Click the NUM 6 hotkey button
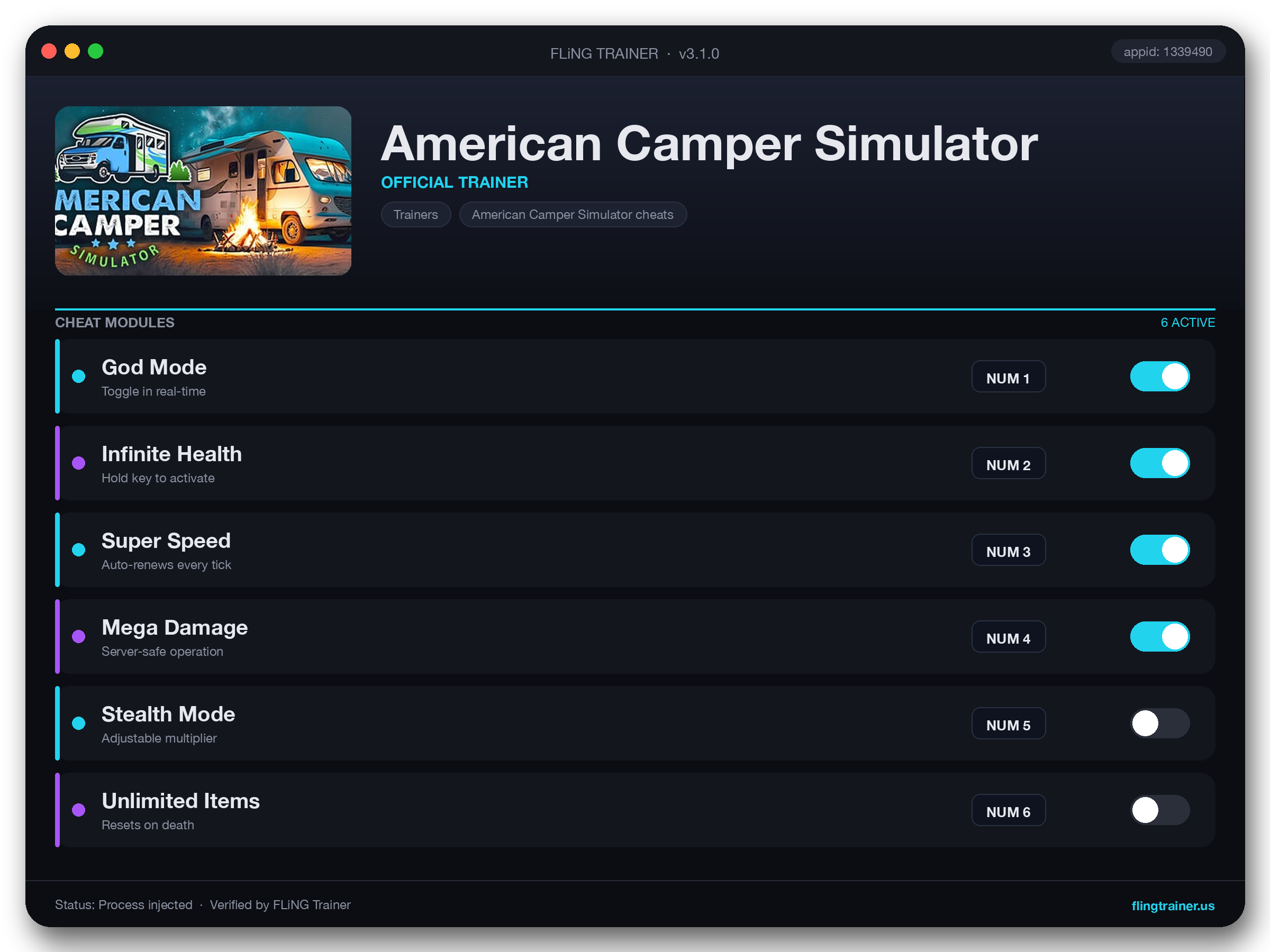This screenshot has width=1270, height=952. point(1008,810)
